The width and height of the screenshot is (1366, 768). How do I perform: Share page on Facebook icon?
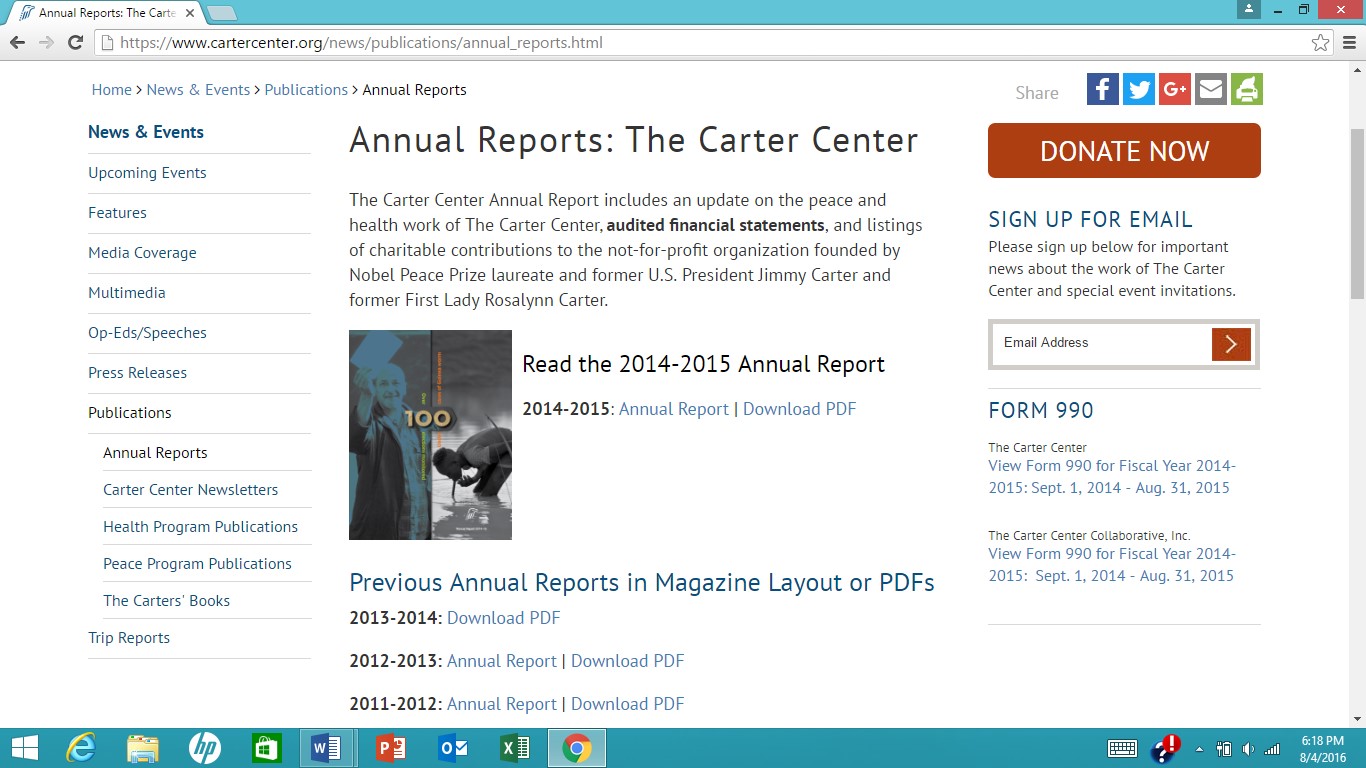(1103, 89)
